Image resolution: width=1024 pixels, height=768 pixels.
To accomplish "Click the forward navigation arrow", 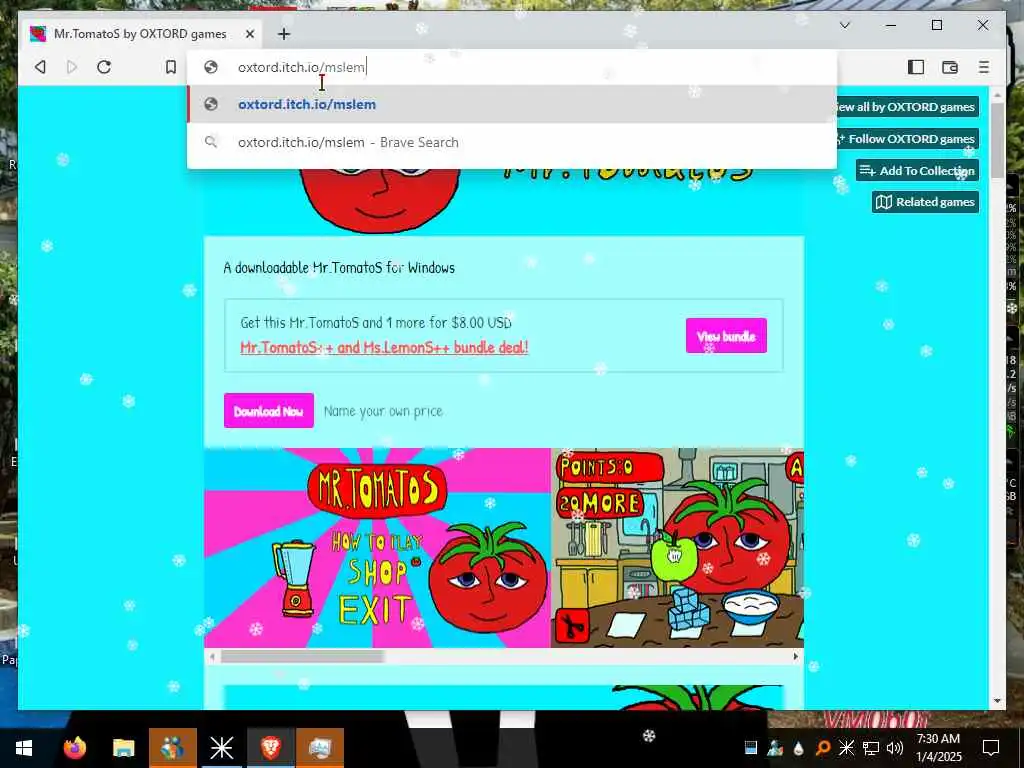I will coord(72,67).
